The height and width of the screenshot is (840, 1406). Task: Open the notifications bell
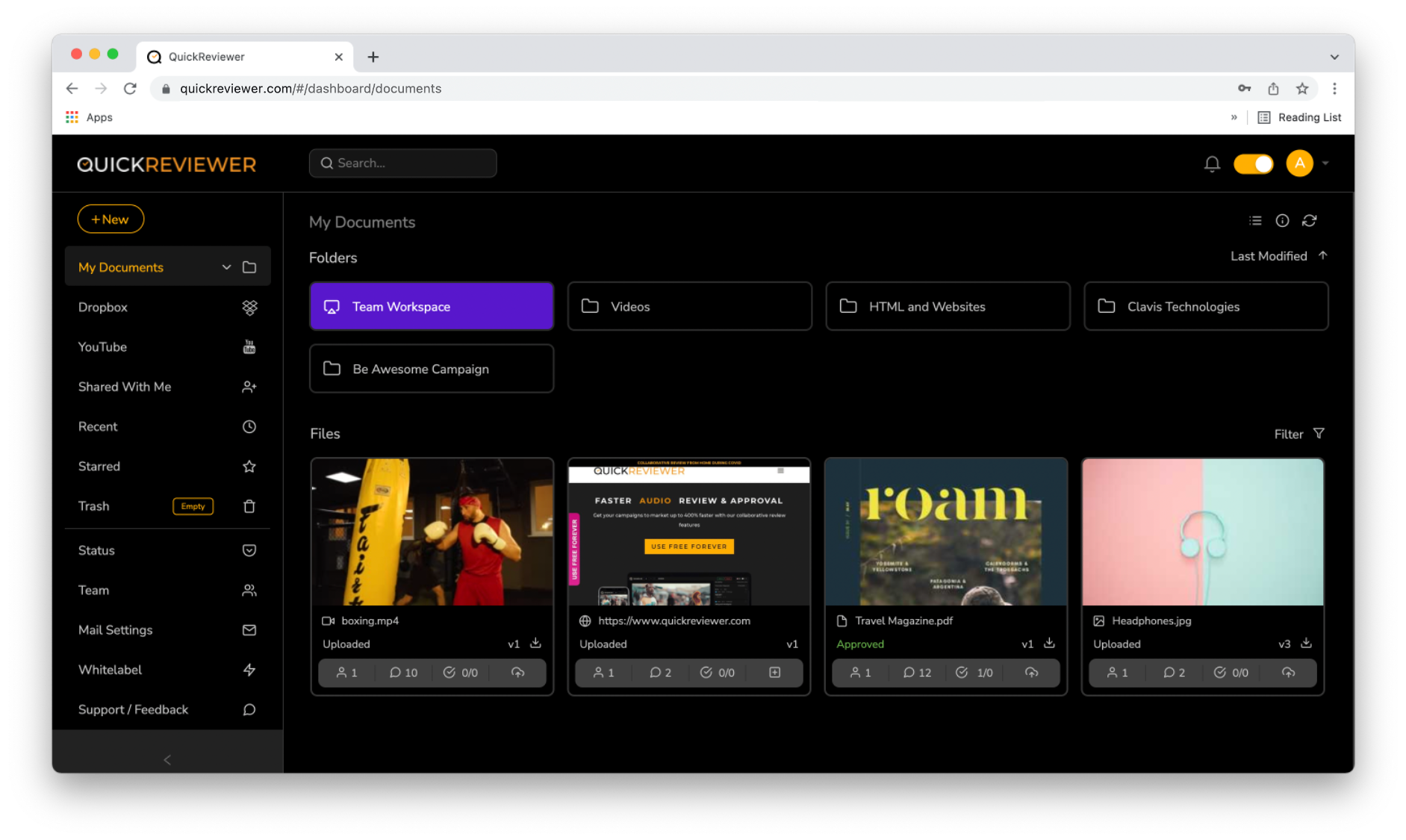click(1212, 164)
